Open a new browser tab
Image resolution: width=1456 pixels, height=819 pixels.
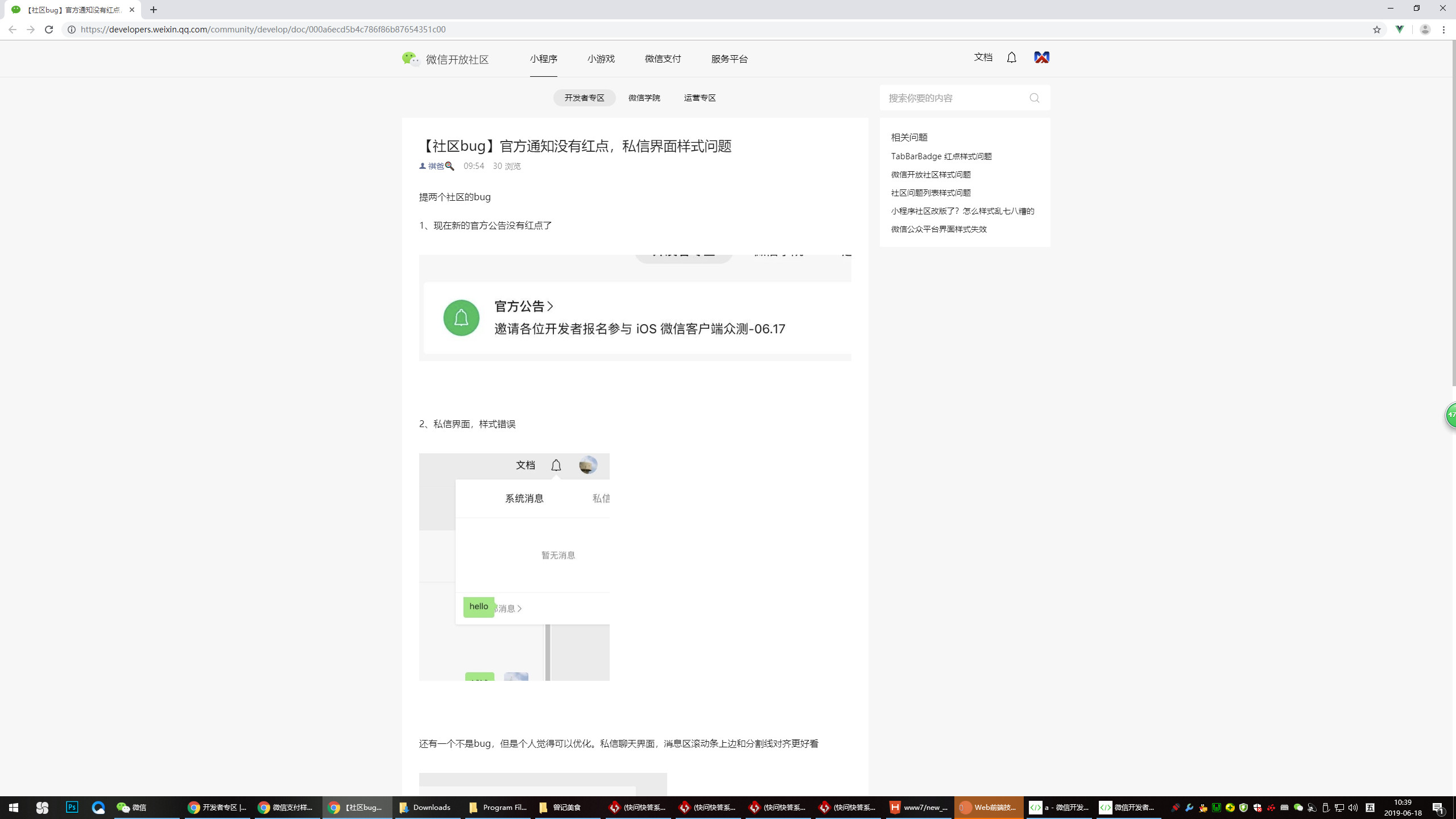(154, 10)
